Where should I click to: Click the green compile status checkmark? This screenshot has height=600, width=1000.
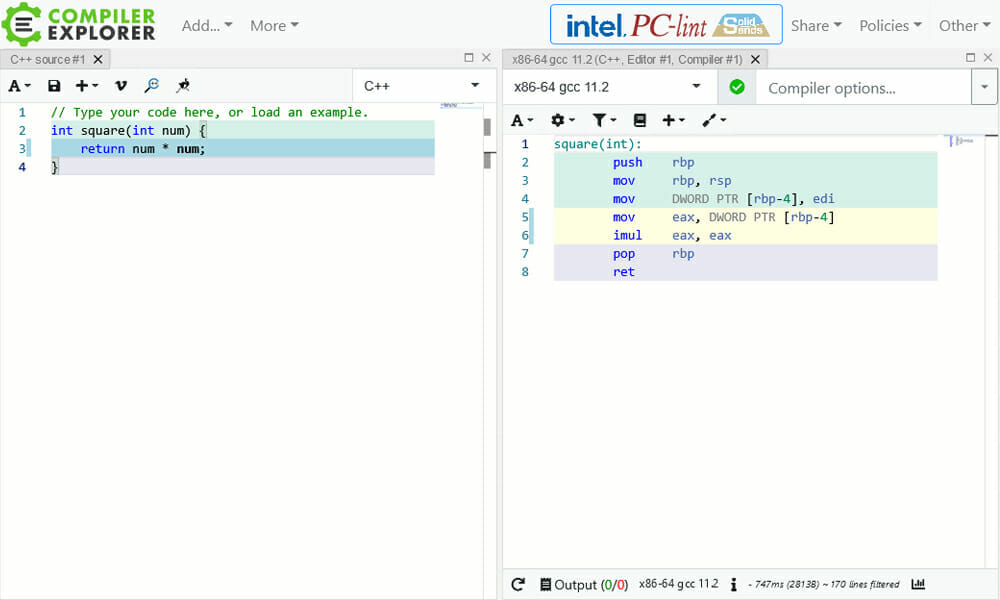737,88
